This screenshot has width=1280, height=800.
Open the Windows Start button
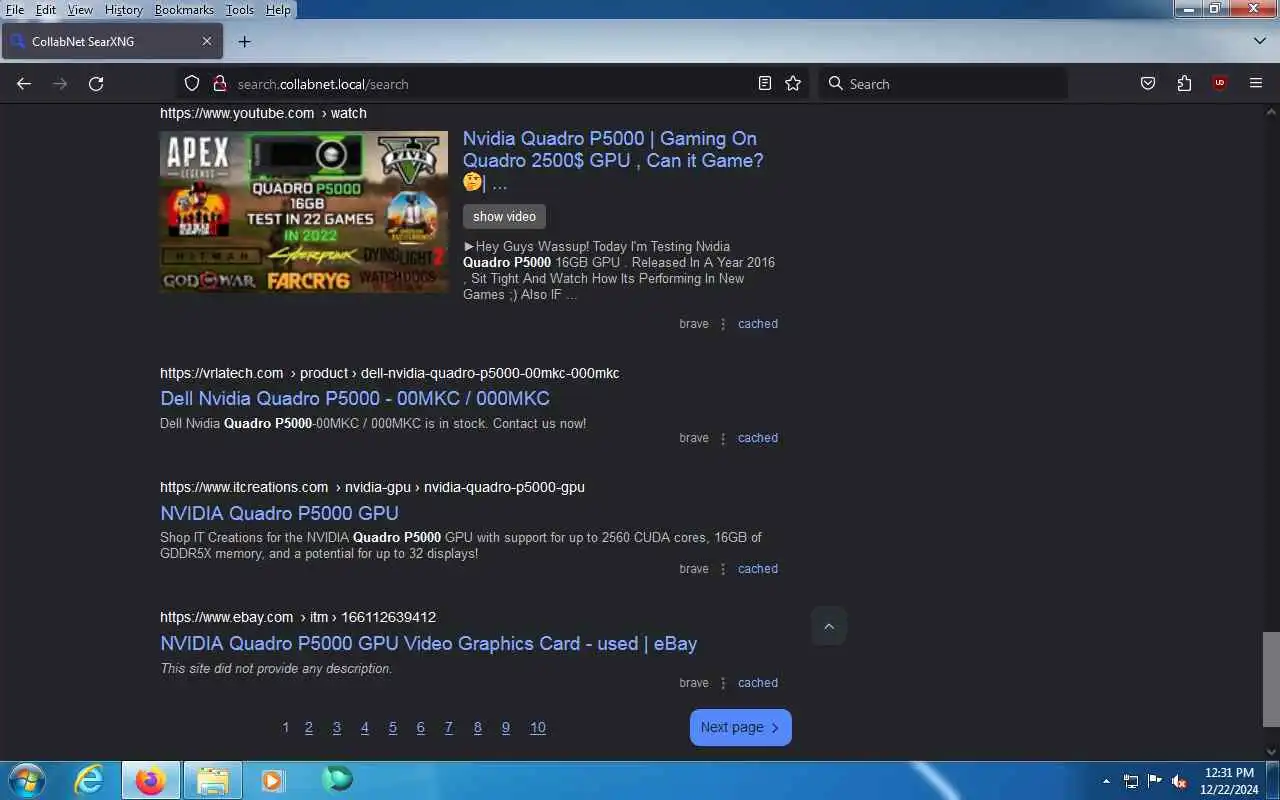[x=26, y=780]
